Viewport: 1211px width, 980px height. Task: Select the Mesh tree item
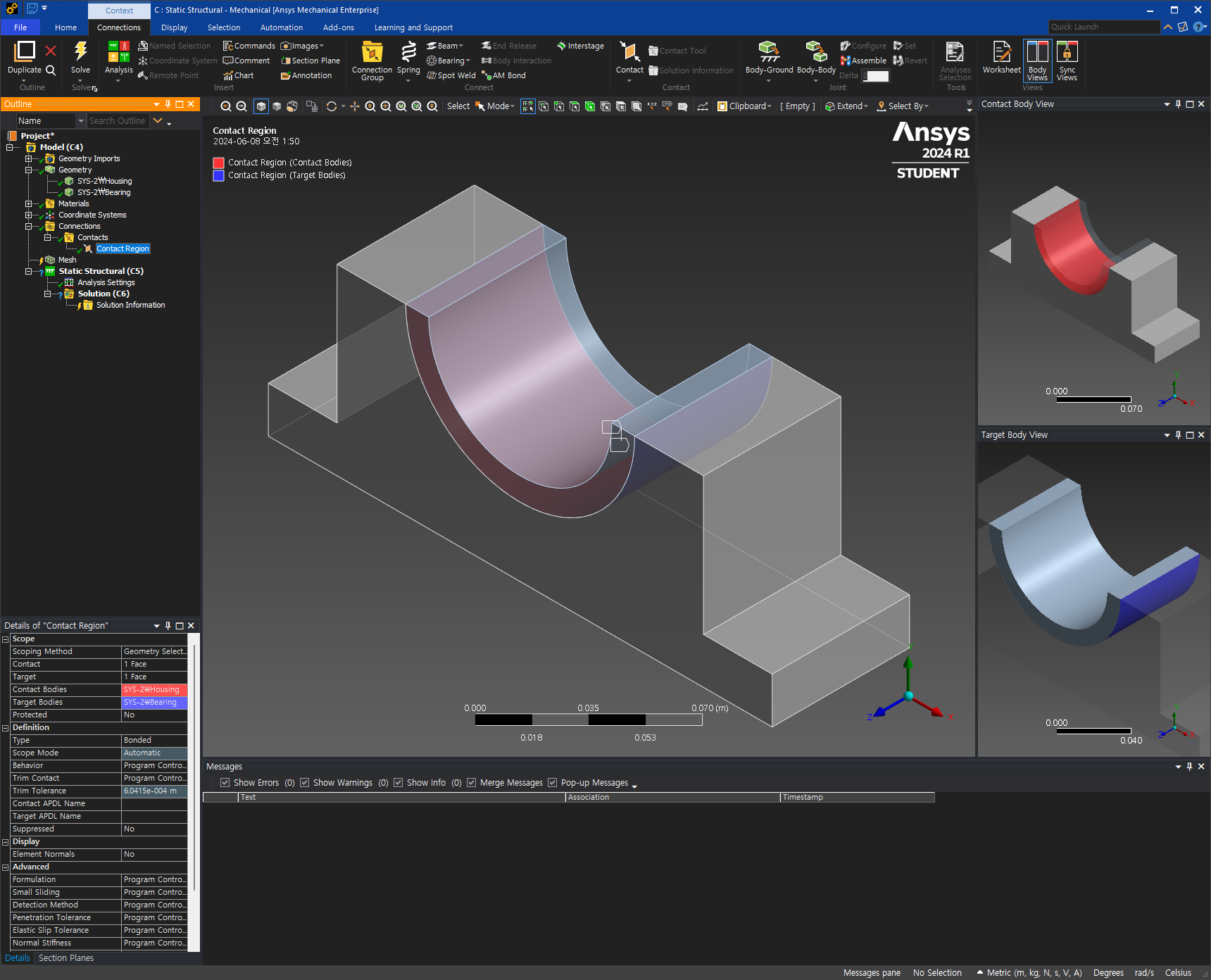click(67, 260)
